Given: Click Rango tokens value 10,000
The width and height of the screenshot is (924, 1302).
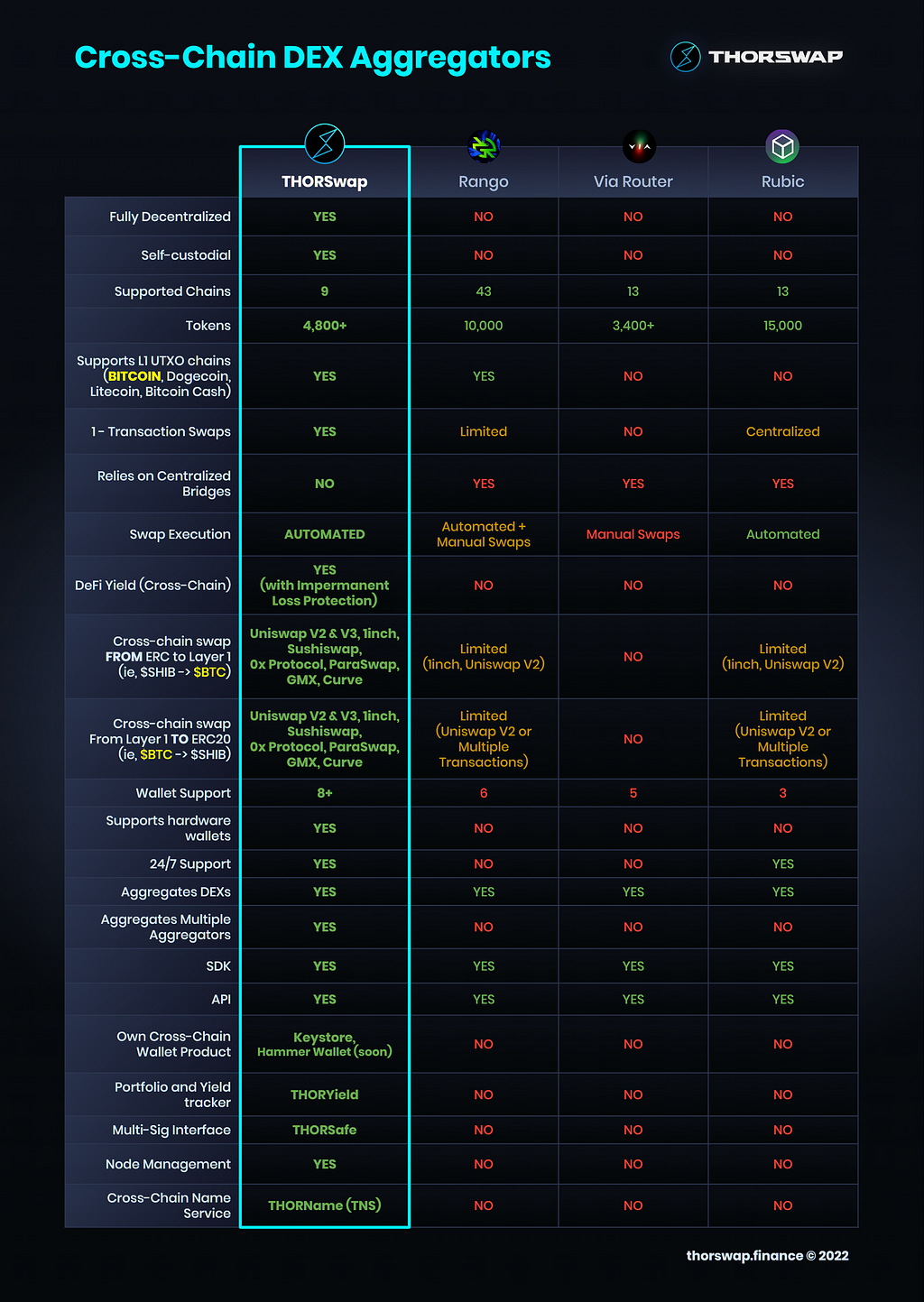Looking at the screenshot, I should pyautogui.click(x=484, y=326).
